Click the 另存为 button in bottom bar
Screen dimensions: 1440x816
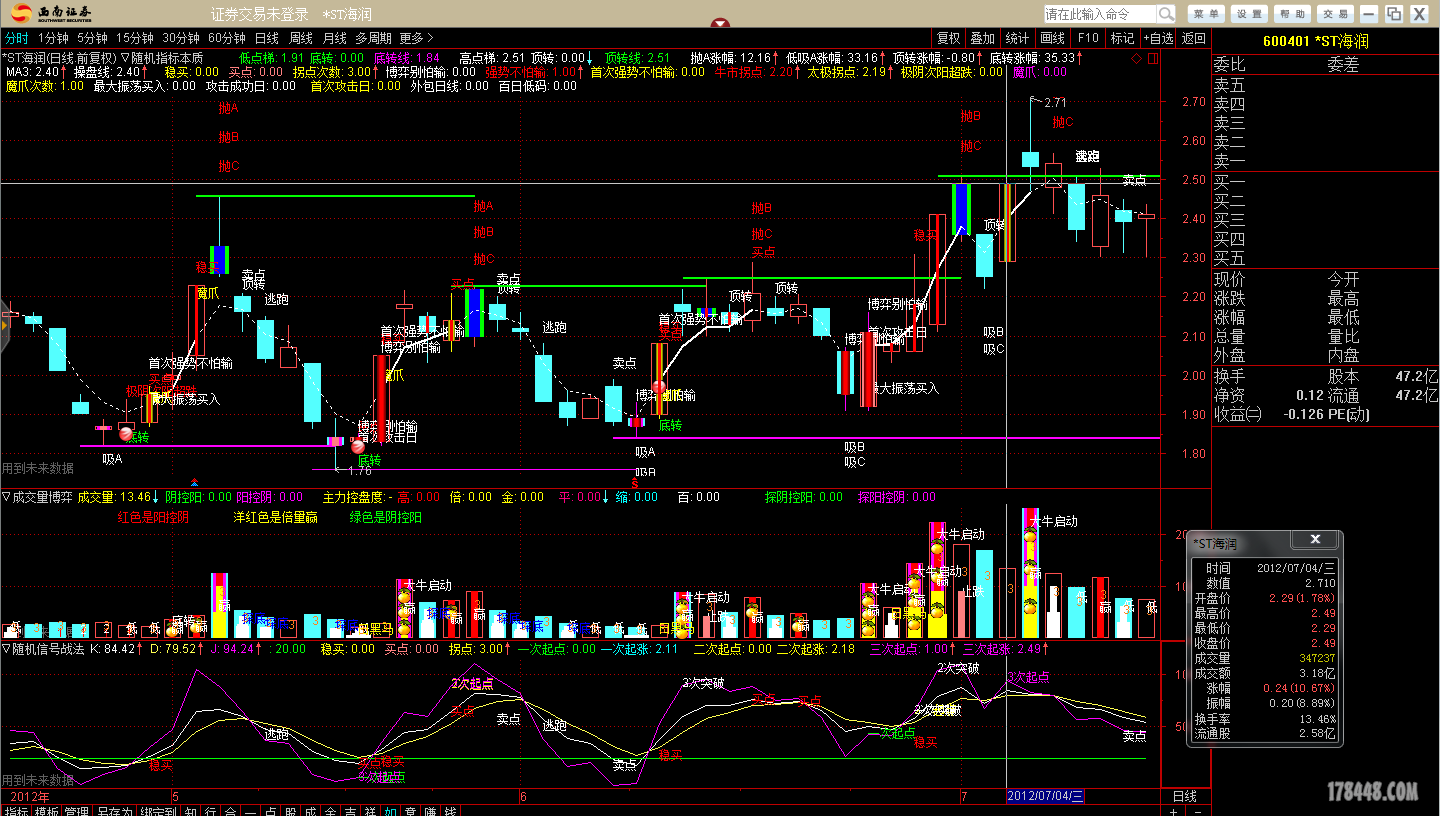point(115,811)
